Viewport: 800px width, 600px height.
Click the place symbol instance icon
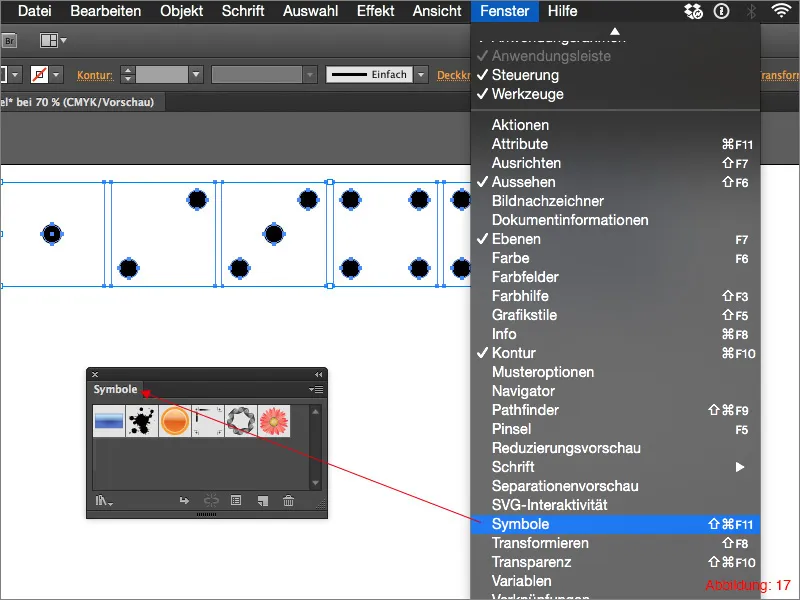click(x=184, y=501)
